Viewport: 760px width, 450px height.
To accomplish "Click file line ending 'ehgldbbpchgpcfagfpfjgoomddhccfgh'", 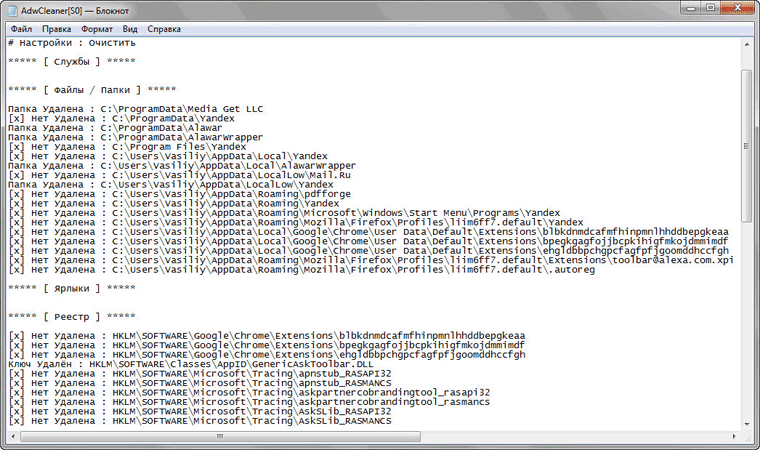I will pyautogui.click(x=368, y=251).
